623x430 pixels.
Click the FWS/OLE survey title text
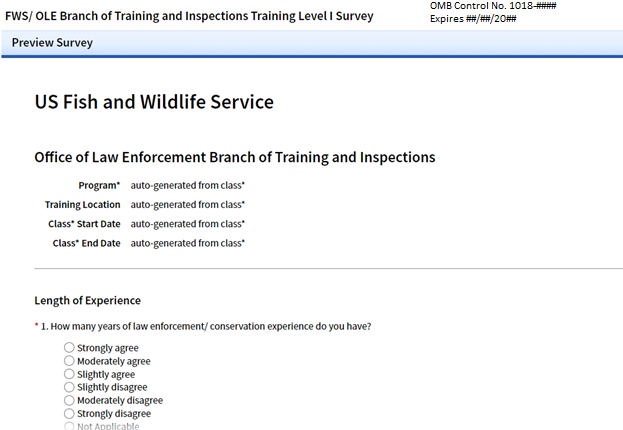point(189,16)
